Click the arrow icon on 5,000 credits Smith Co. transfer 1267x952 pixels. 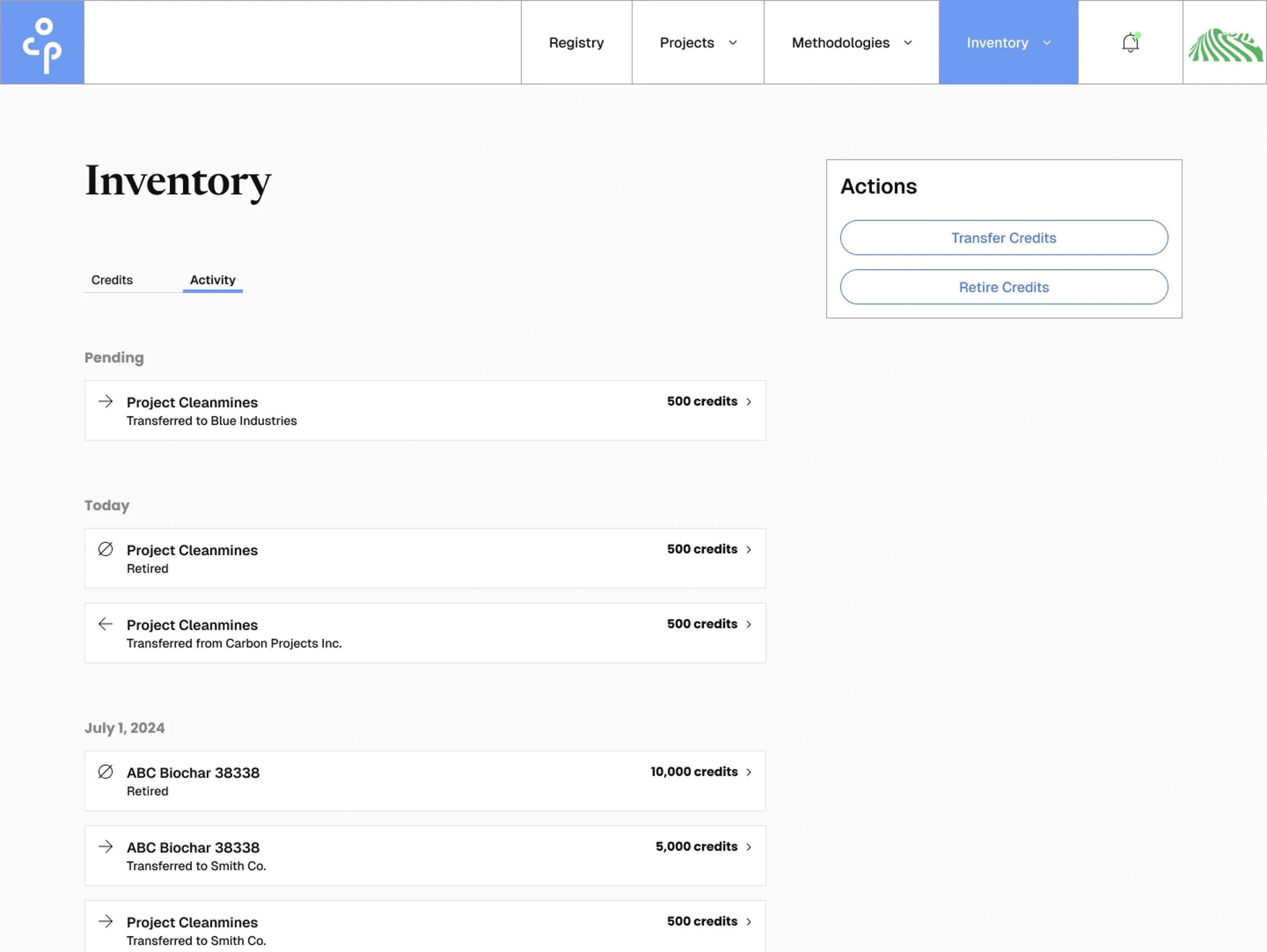[105, 847]
